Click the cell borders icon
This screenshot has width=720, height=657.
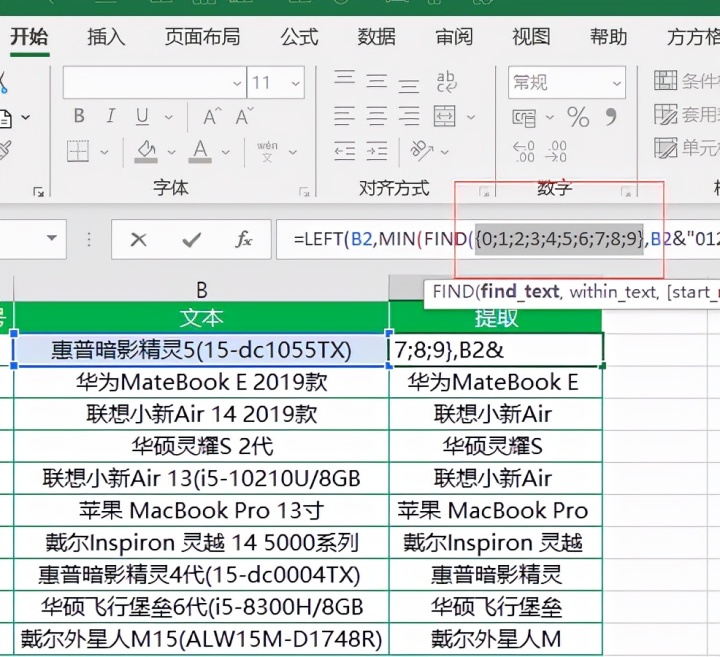[78, 151]
